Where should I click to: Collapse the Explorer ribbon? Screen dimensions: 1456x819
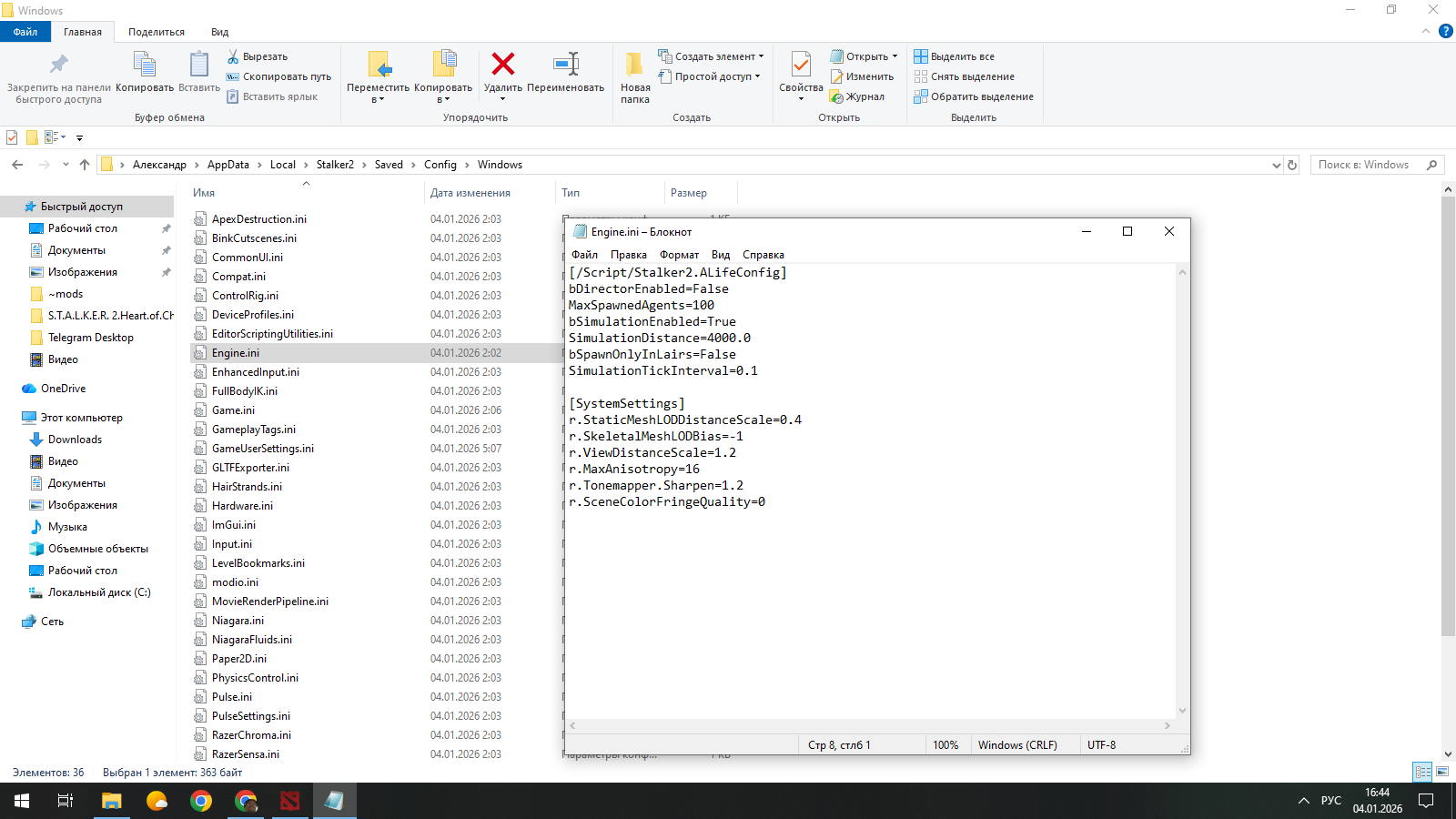[1425, 31]
